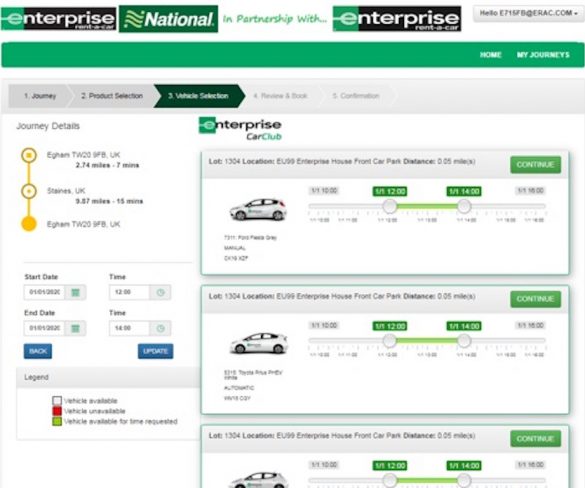
Task: Go back to step 1. Journey
Action: click(x=40, y=96)
